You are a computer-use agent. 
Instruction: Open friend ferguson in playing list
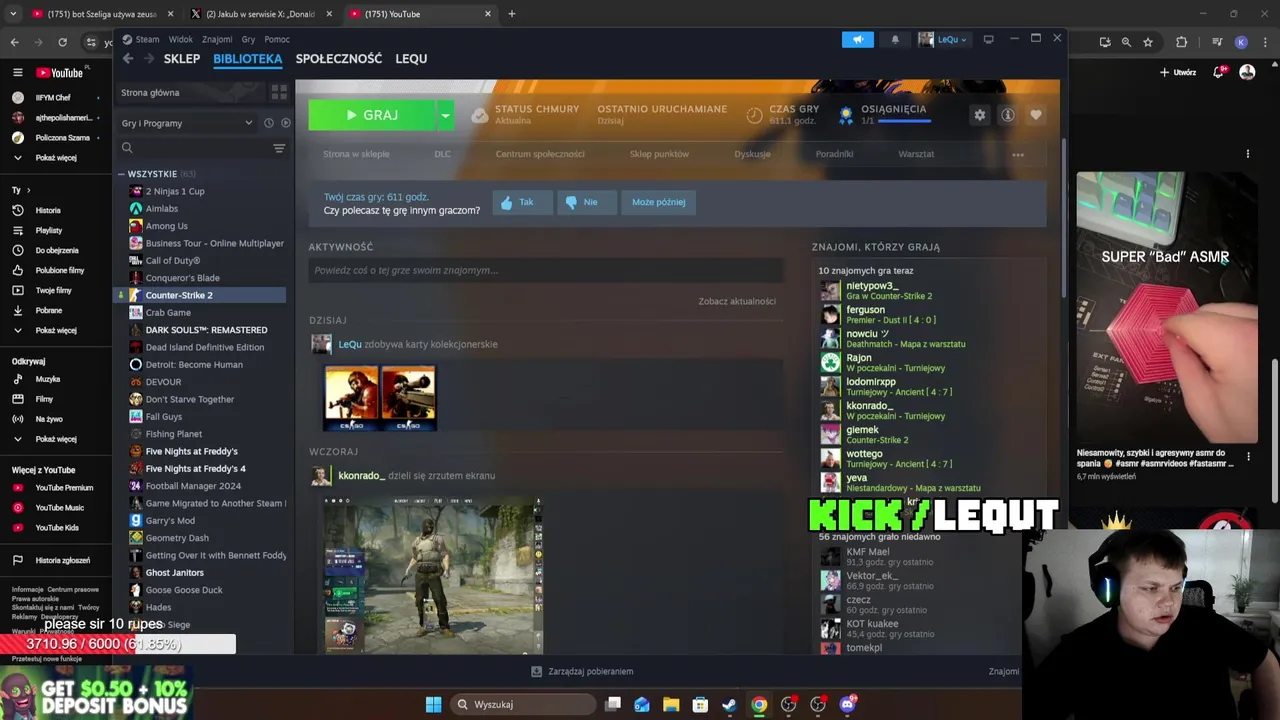(x=866, y=310)
